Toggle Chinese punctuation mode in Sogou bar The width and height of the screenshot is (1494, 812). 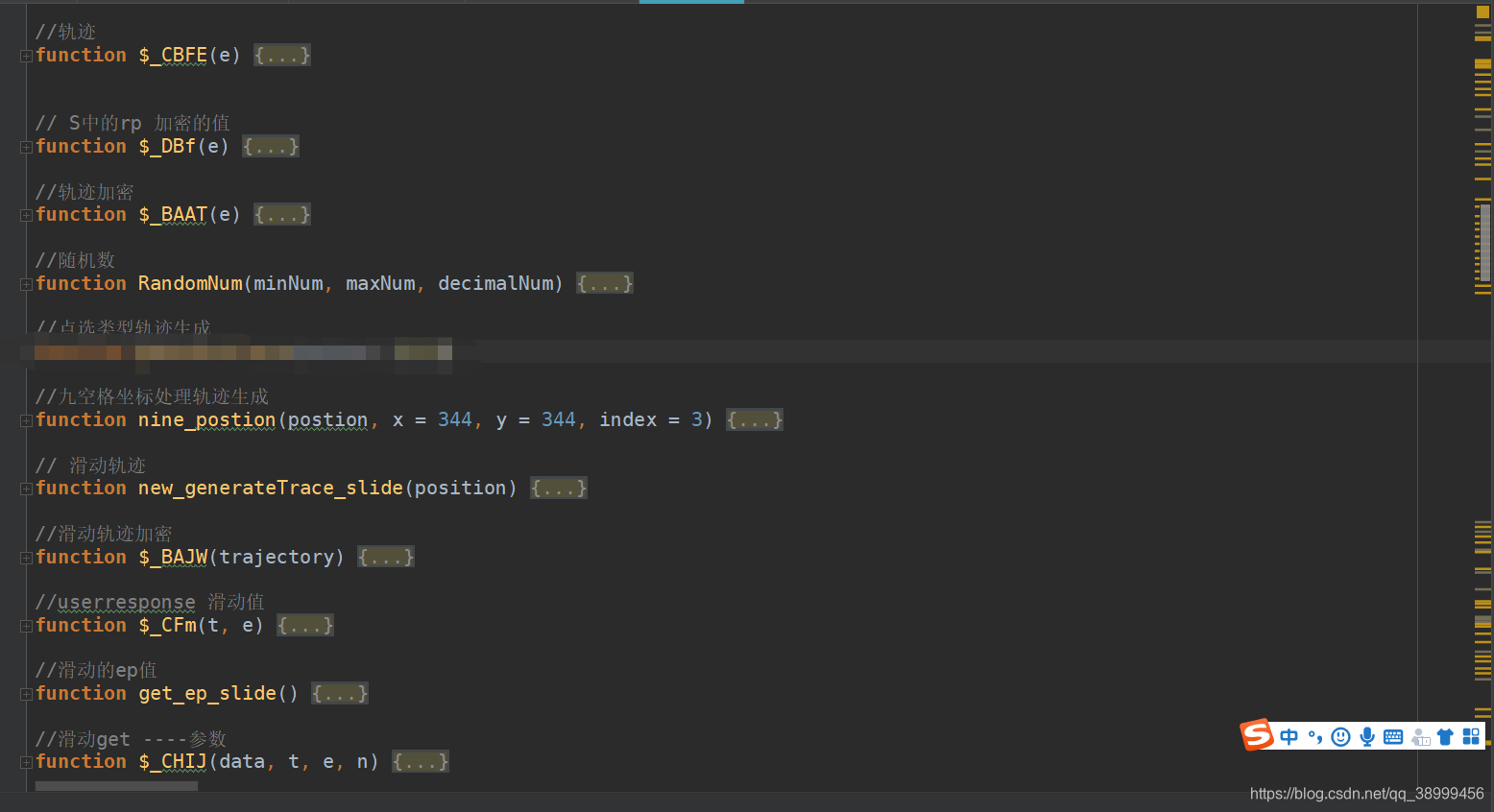point(1315,736)
